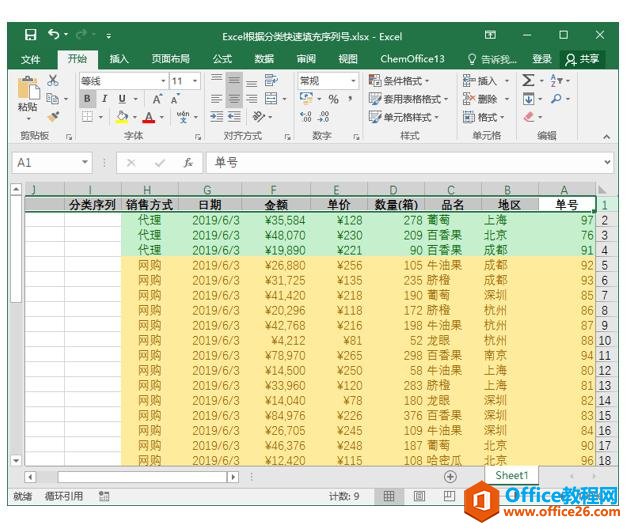
Task: Open Conditional Formatting dropdown
Action: click(x=398, y=81)
